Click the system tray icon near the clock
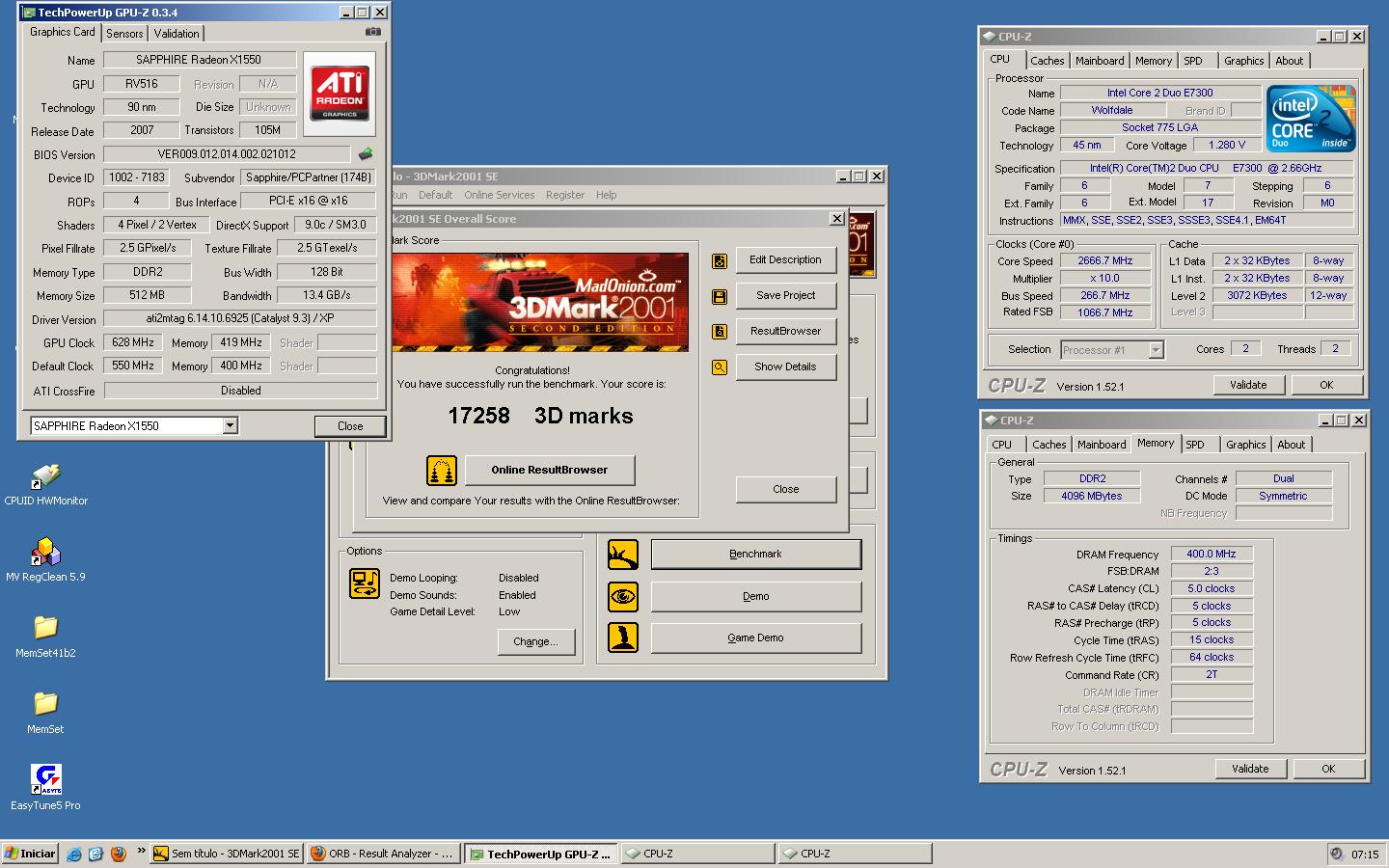 tap(1336, 854)
